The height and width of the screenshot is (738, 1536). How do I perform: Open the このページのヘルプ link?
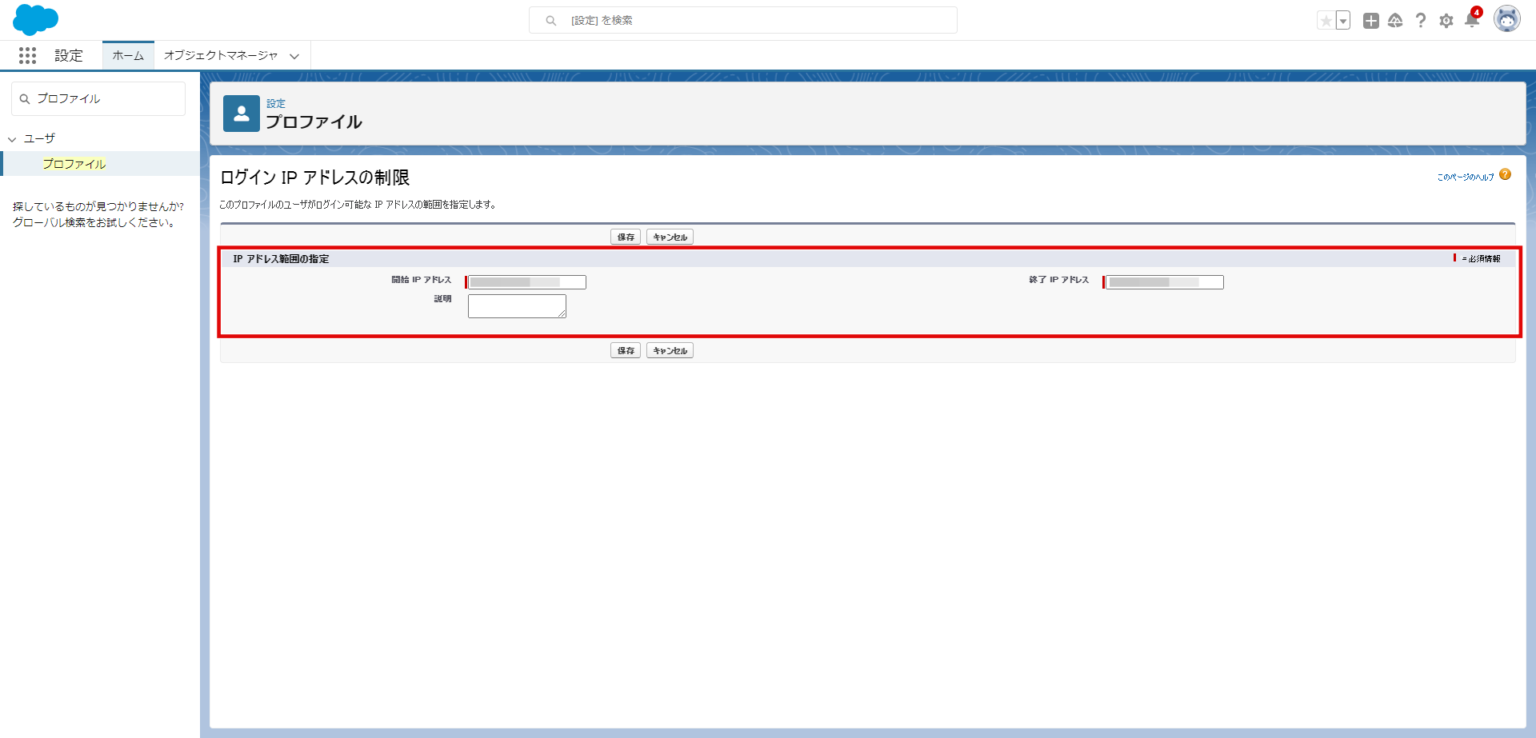[x=1464, y=173]
